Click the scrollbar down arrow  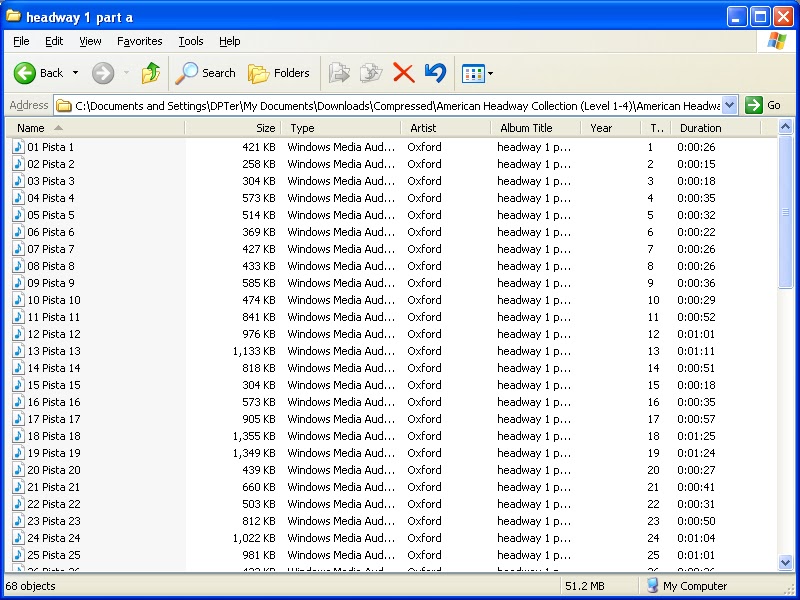pos(785,562)
